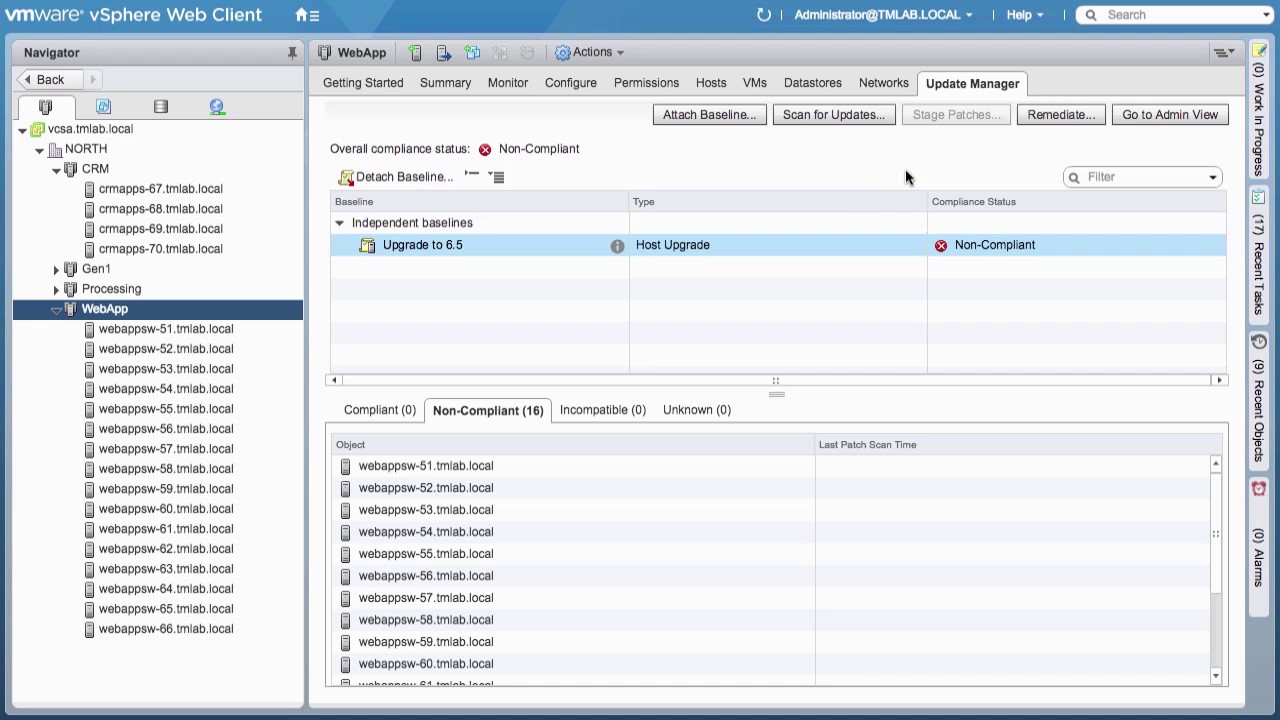
Task: Switch to Networking inventory icon
Action: coord(217,107)
